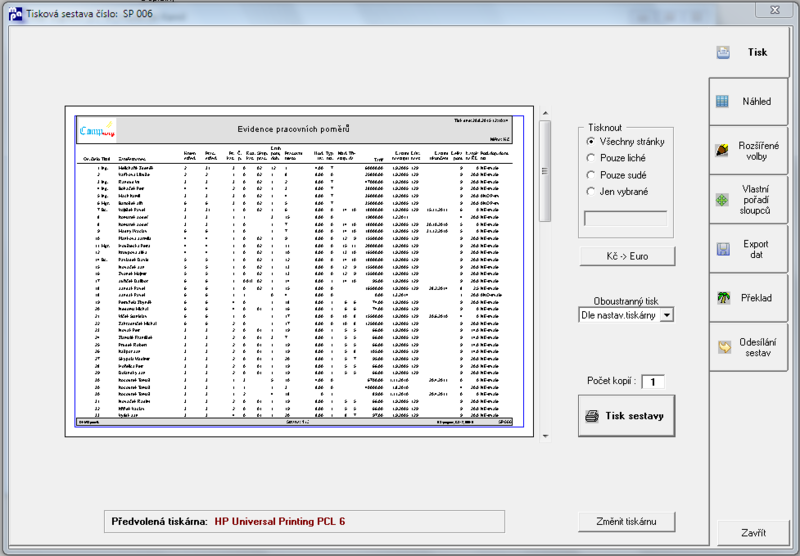
Task: Click the application icon in title bar
Action: 15,14
